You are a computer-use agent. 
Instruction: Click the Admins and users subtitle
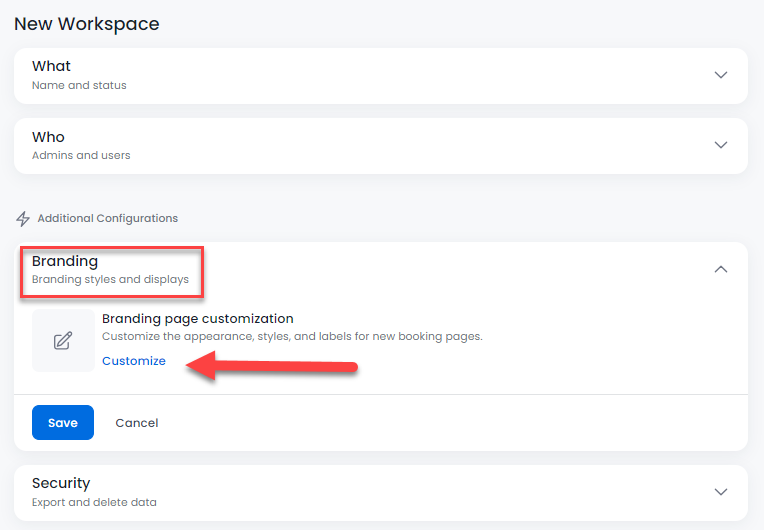click(81, 155)
